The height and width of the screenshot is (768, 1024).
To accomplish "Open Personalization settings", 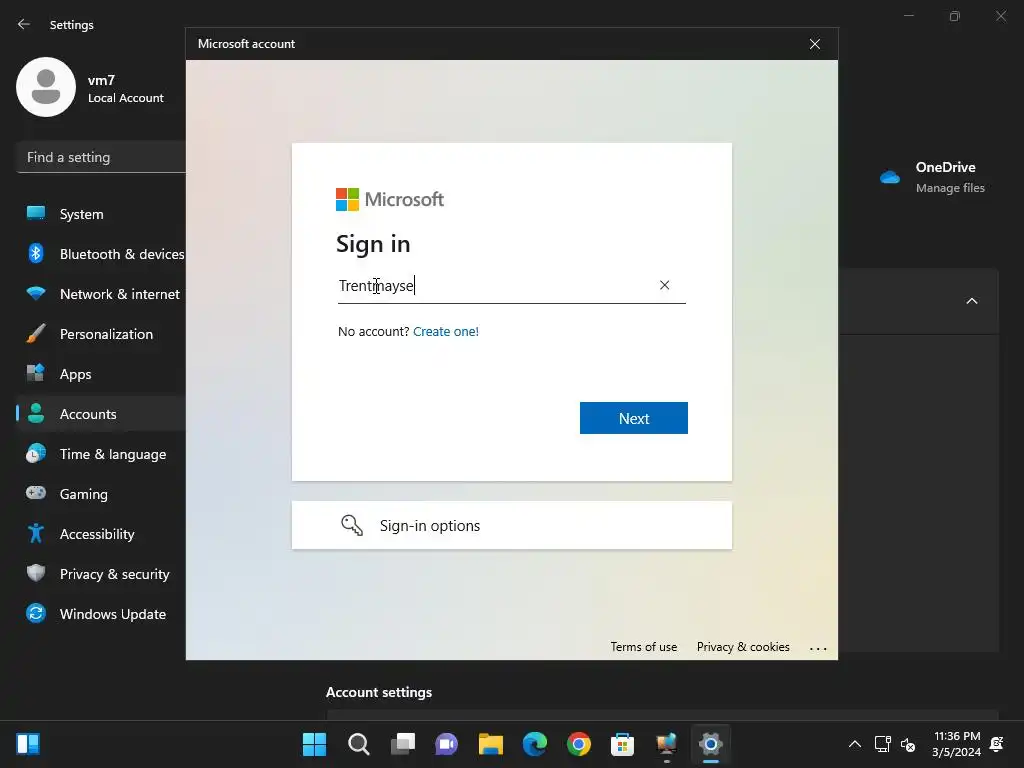I will pyautogui.click(x=101, y=334).
